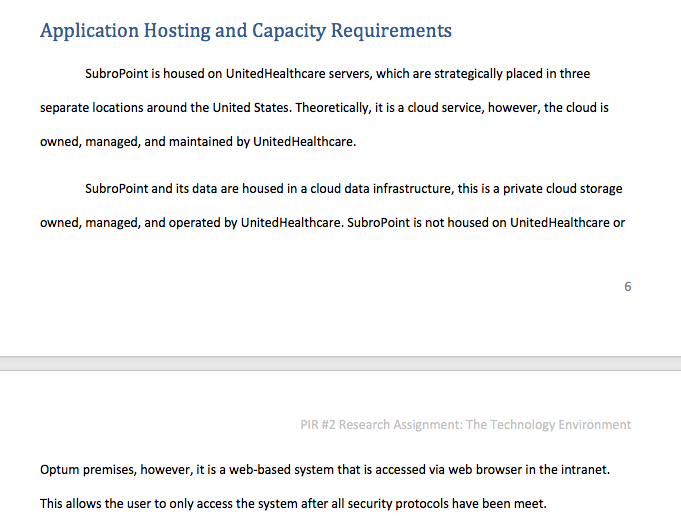Click the heading "Application Hosting and Capacity Requirements"
Image resolution: width=681 pixels, height=532 pixels.
tap(246, 31)
